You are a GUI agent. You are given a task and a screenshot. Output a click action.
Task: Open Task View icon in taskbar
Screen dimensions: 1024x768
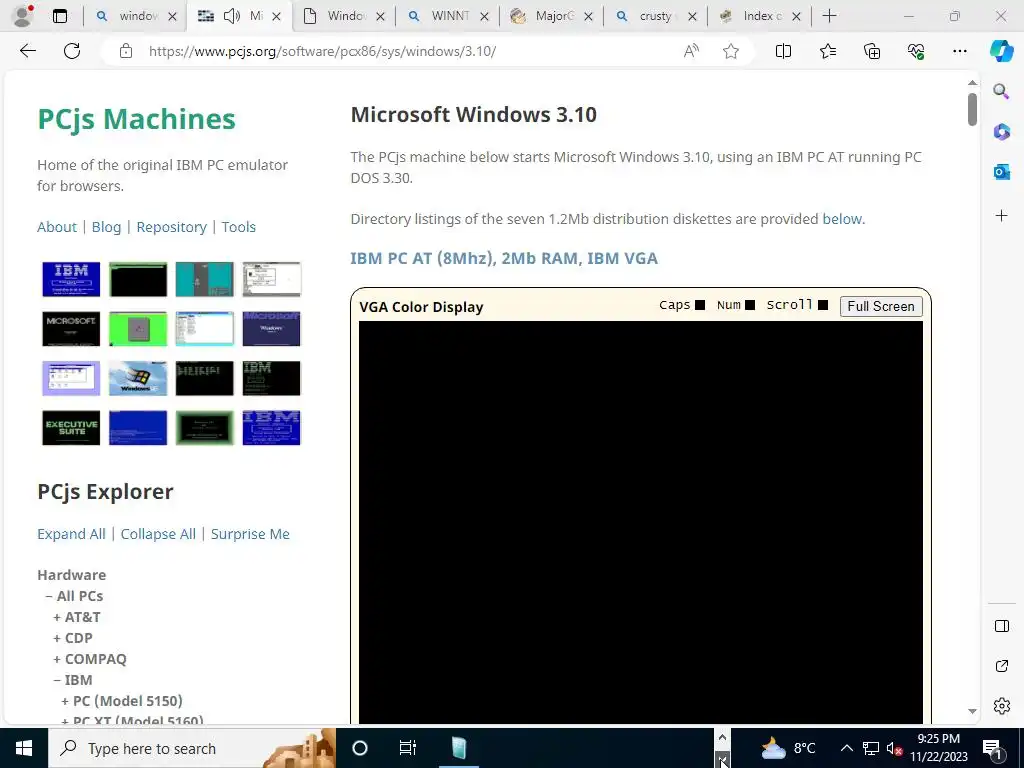[408, 748]
